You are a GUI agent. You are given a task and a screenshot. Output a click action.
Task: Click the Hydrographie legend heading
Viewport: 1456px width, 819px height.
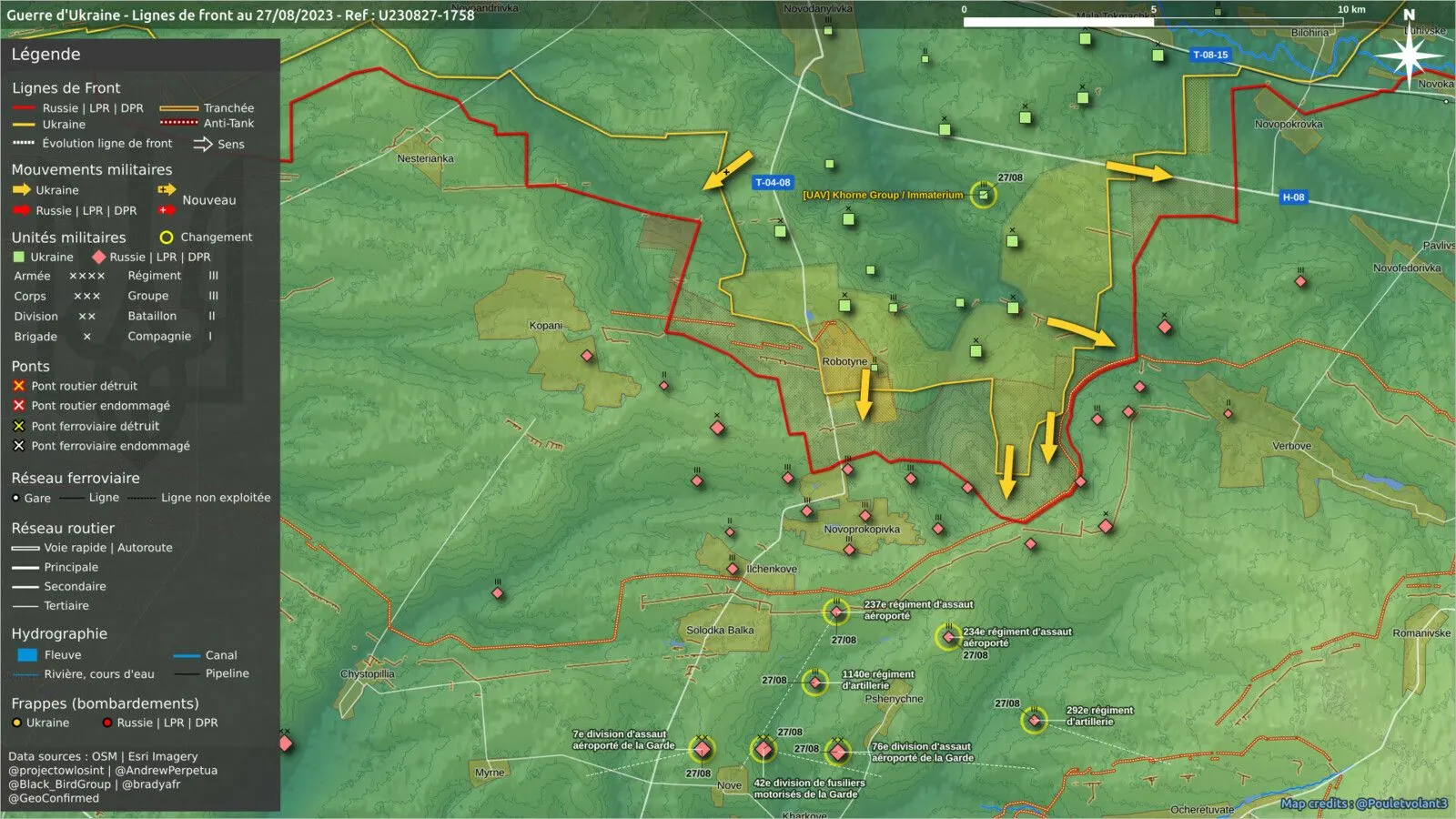pyautogui.click(x=59, y=633)
